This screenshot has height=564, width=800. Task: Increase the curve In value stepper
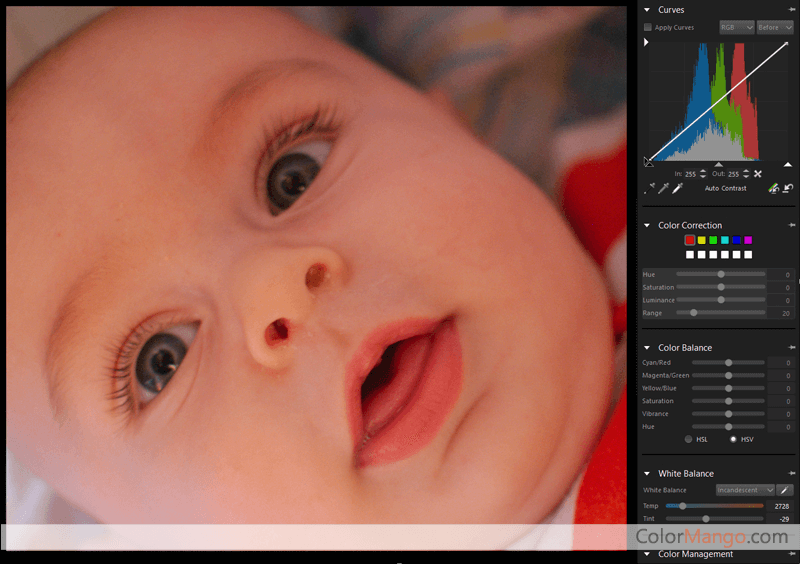[x=702, y=171]
